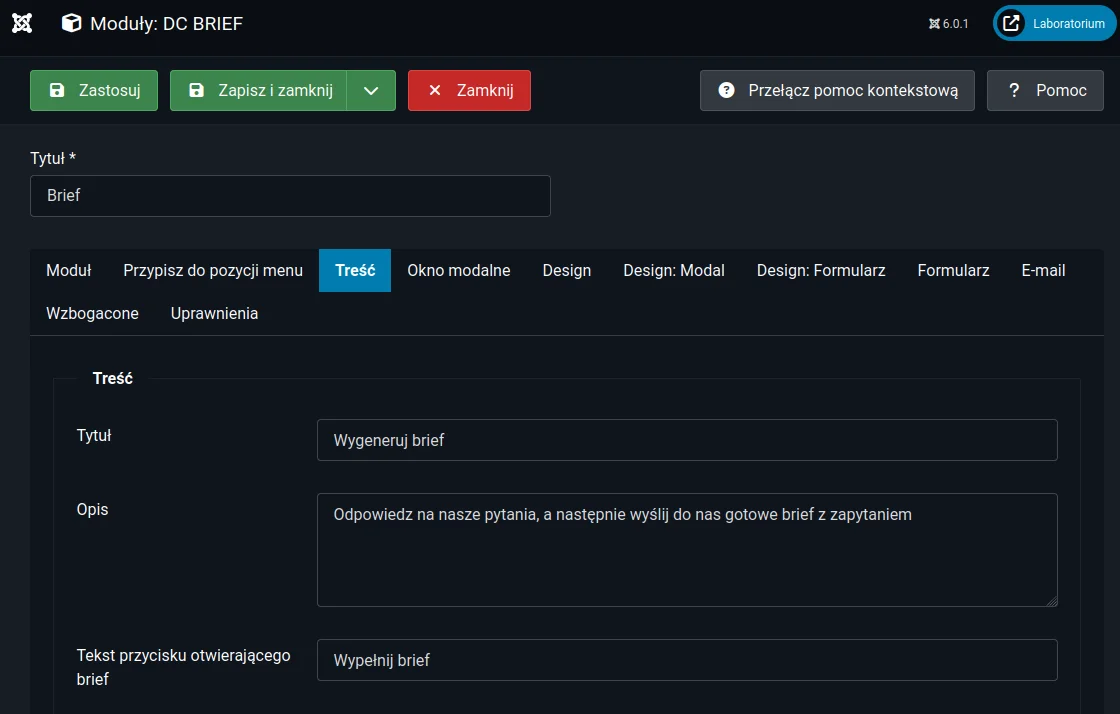
Task: Grab the Opis textarea resize handle
Action: point(1051,600)
